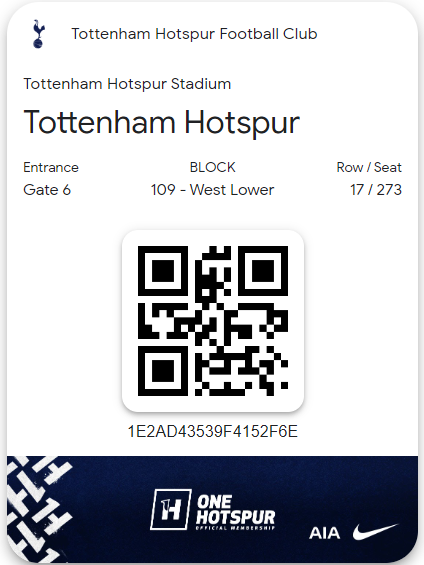Click the H box emblem in banner
Viewport: 424px width, 565px height.
[170, 510]
